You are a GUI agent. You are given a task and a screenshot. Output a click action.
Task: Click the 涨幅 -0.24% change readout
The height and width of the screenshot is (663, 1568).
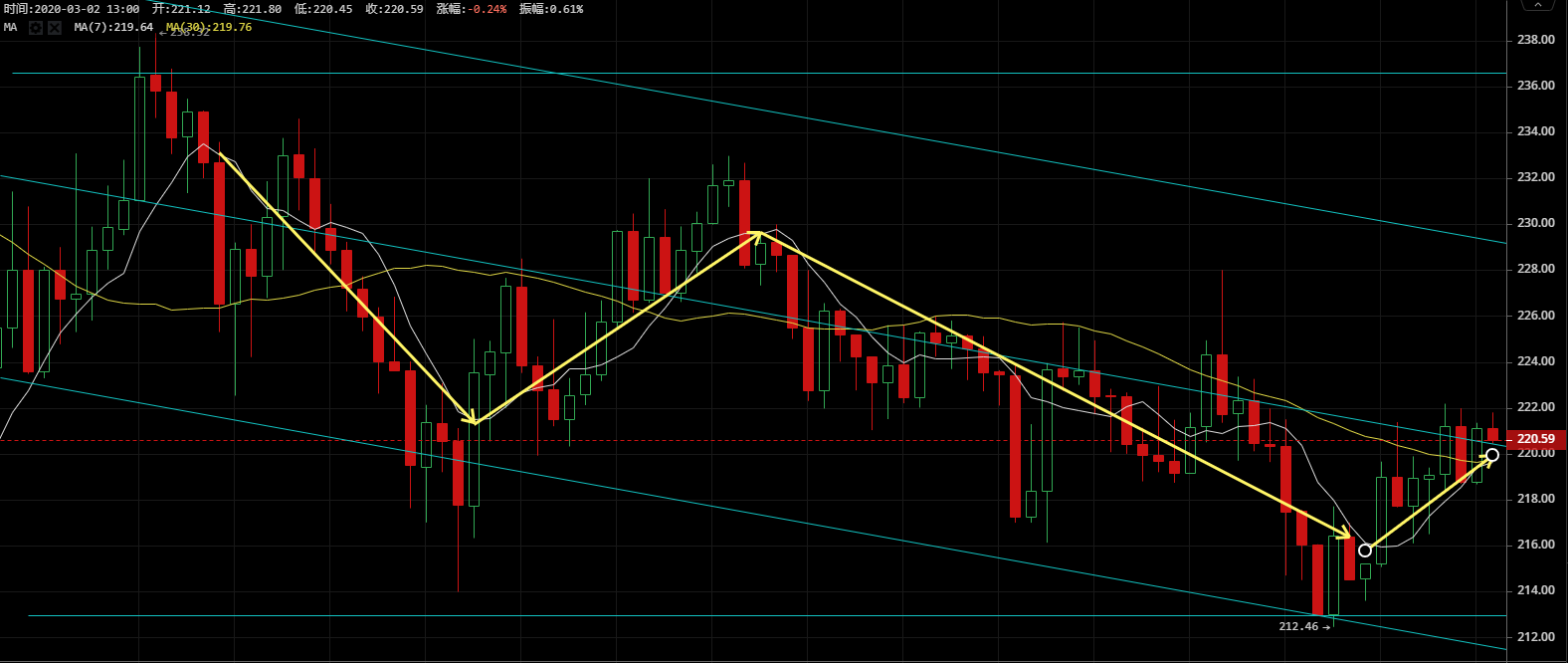(471, 9)
